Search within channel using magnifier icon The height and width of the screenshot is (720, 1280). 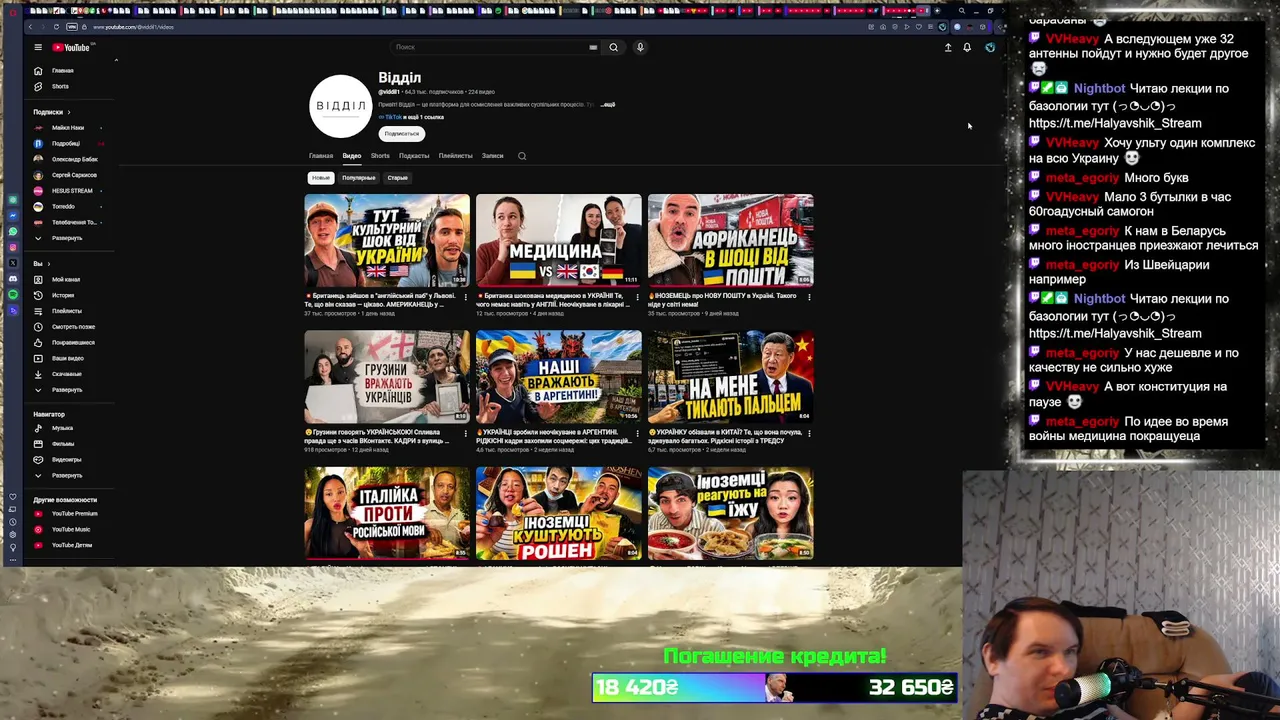point(522,156)
